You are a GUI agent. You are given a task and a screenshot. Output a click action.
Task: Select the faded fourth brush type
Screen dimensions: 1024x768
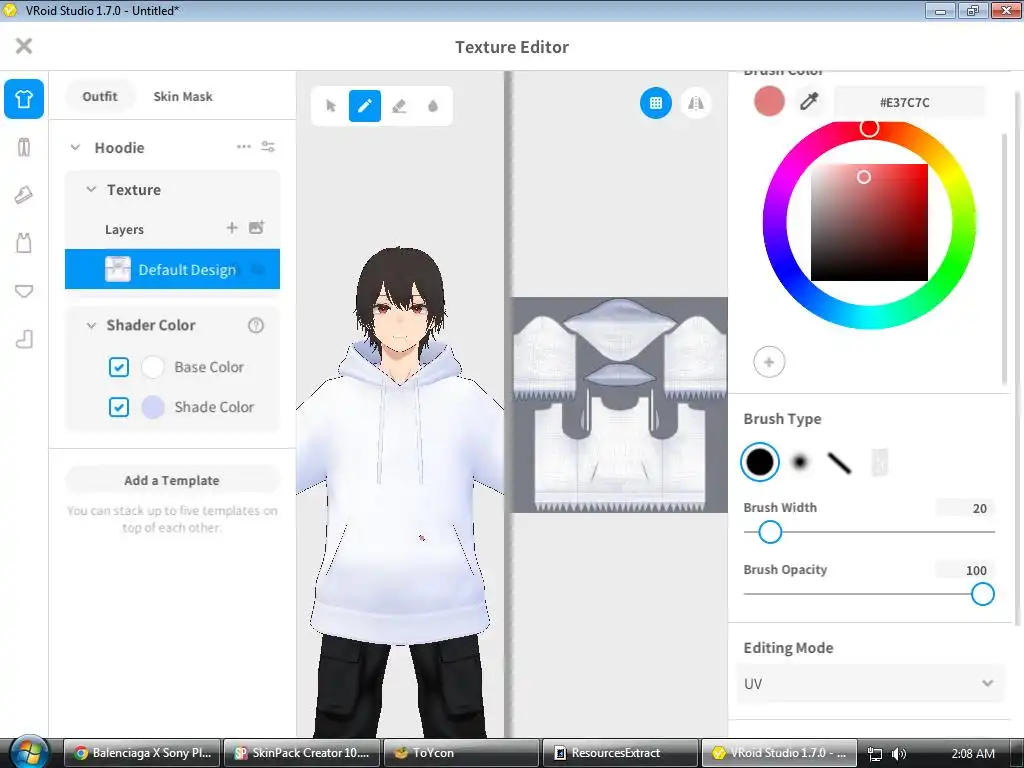click(x=880, y=462)
